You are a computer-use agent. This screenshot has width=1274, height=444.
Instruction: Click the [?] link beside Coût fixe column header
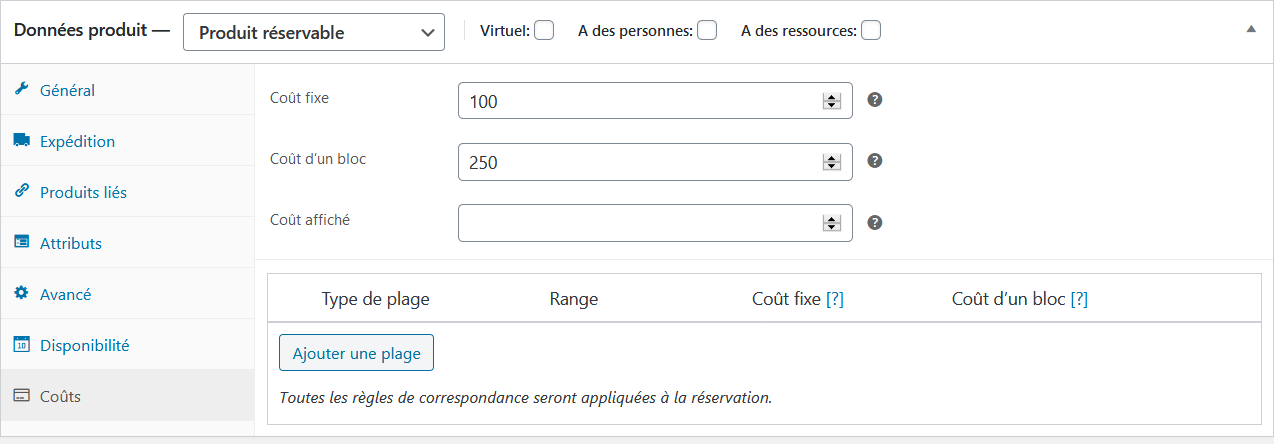[x=835, y=299]
